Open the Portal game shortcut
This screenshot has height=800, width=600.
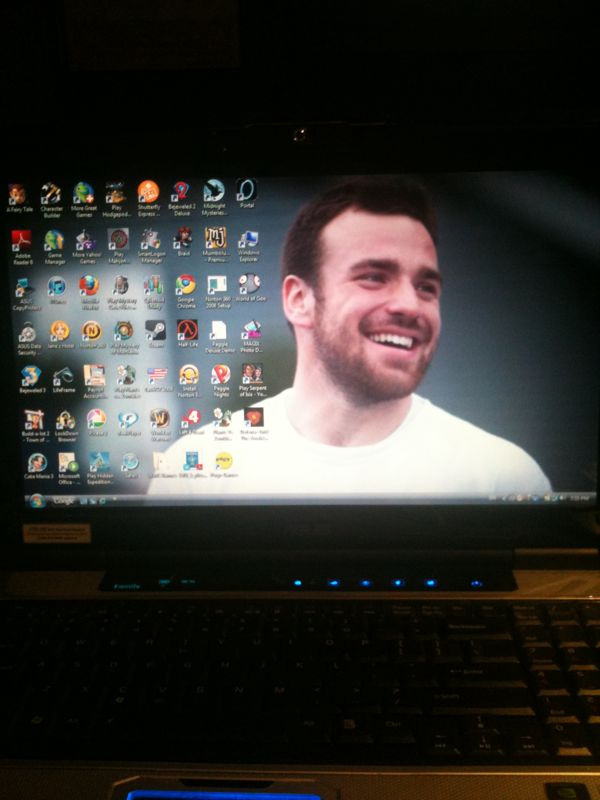point(246,190)
